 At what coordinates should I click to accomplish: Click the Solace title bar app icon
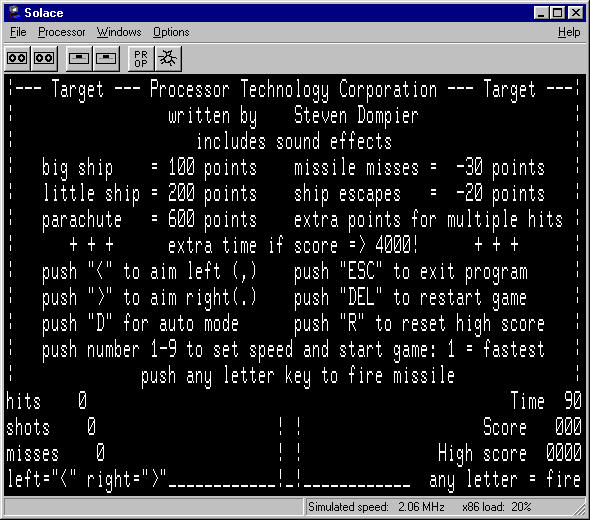click(x=15, y=12)
